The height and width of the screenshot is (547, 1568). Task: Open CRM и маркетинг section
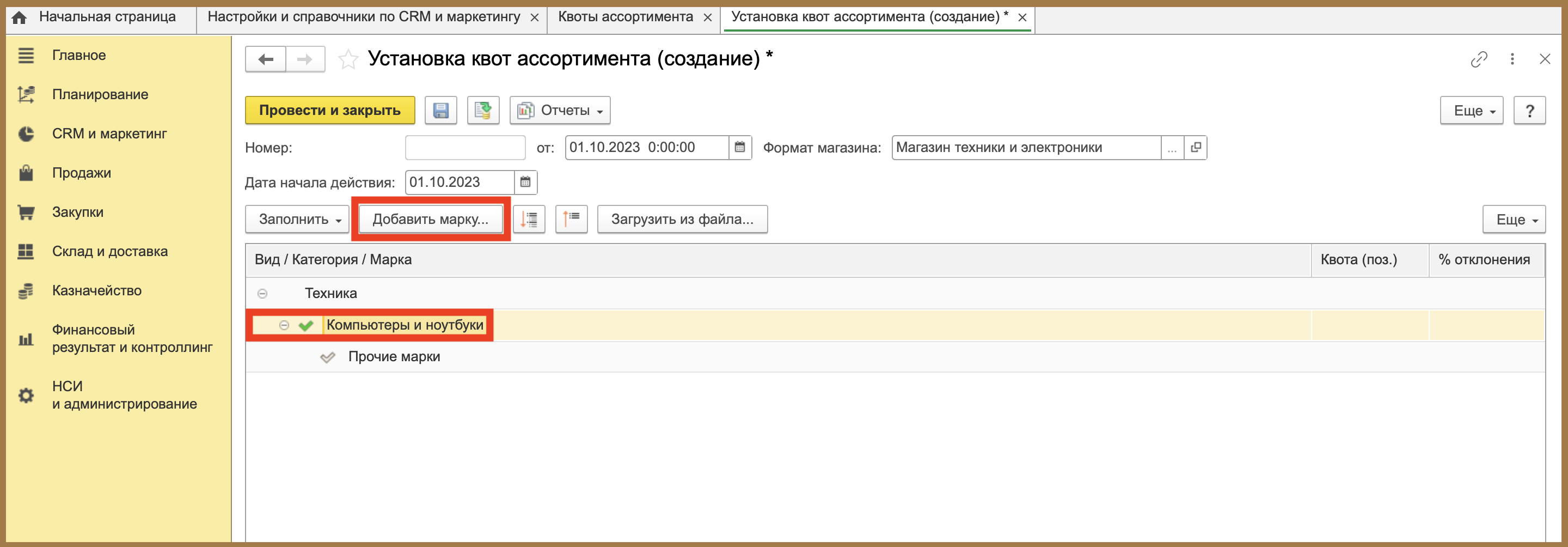click(x=109, y=133)
